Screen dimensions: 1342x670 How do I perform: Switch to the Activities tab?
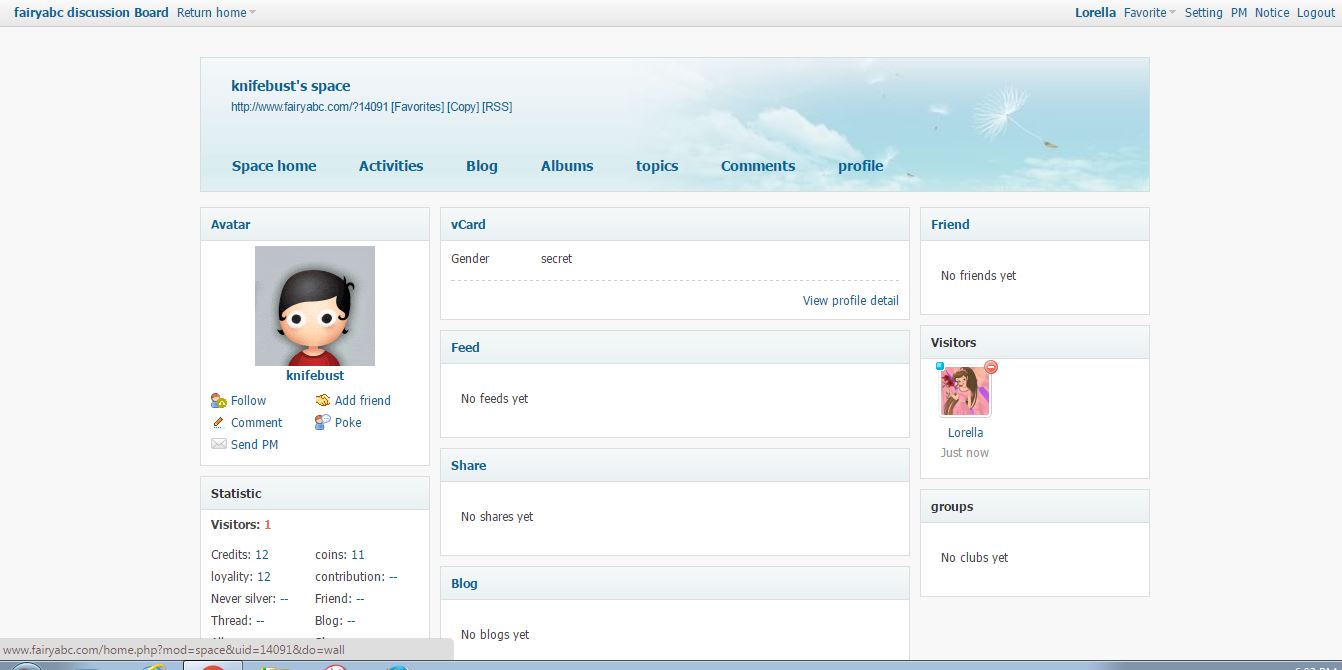tap(391, 166)
